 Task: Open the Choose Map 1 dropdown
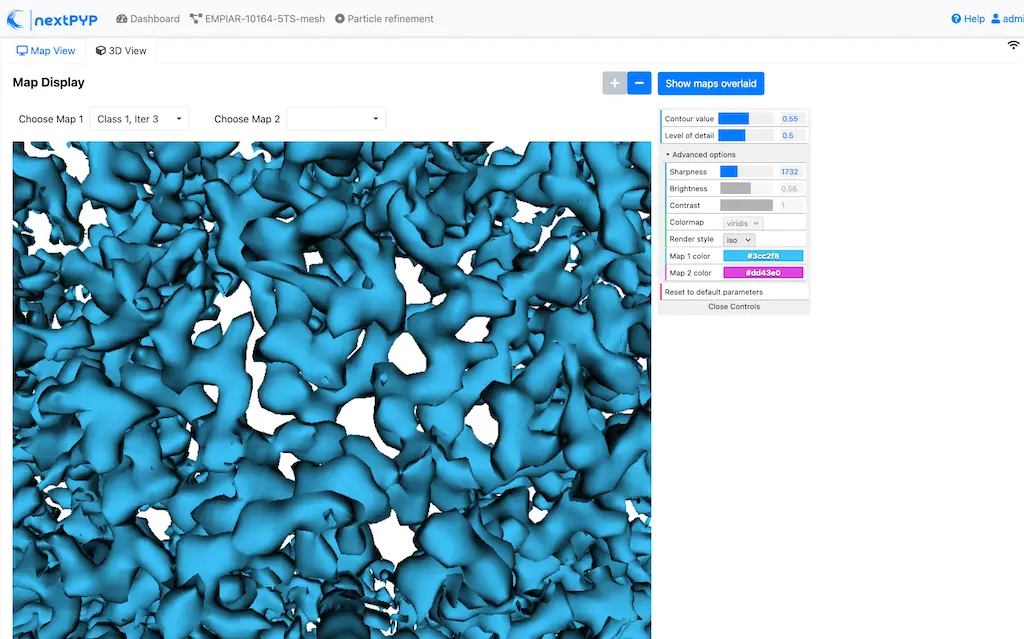(x=140, y=118)
